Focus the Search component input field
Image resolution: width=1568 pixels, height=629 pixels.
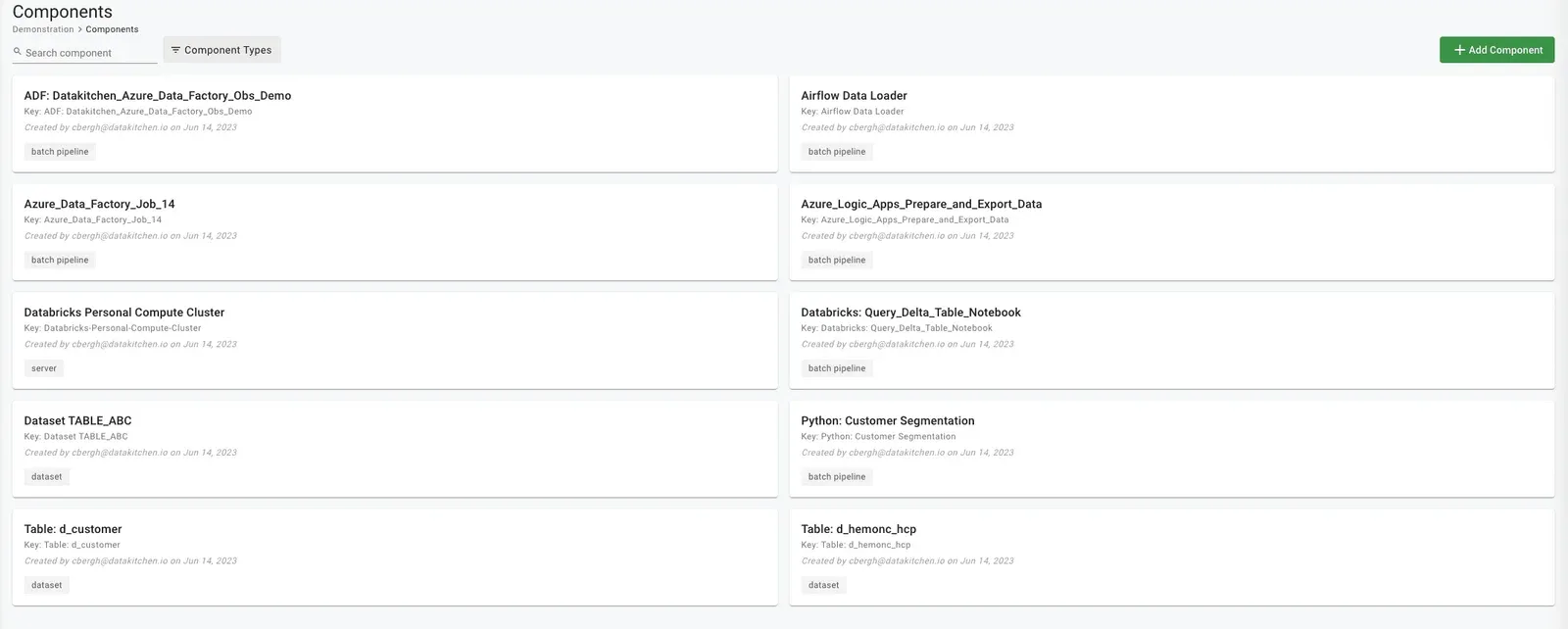[x=88, y=53]
